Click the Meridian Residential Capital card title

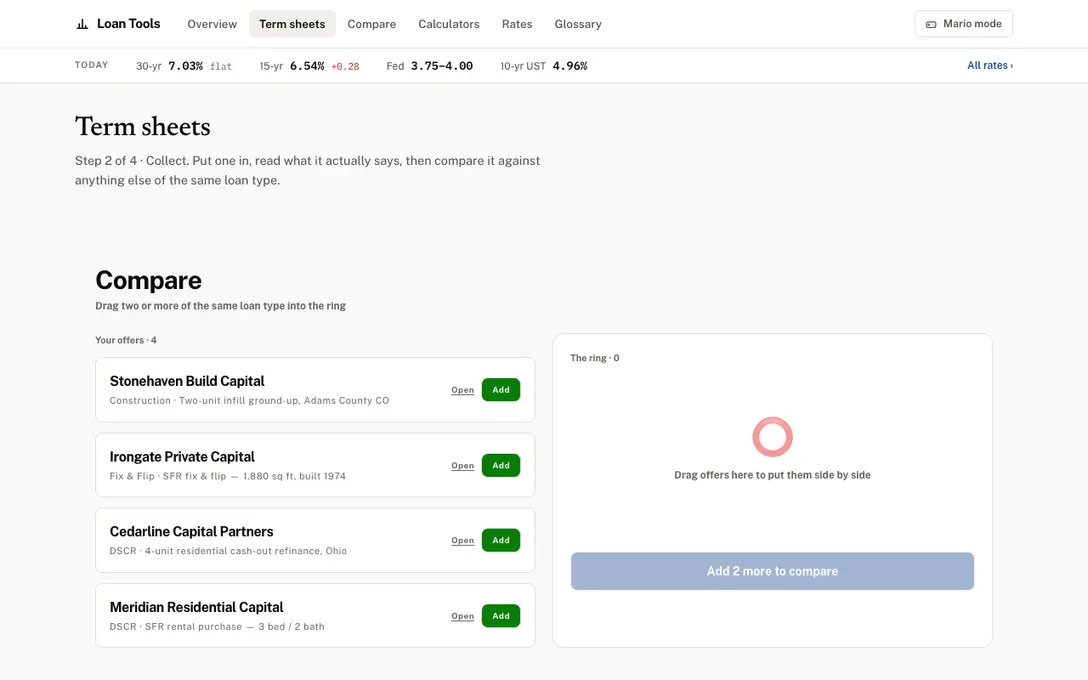[x=196, y=607]
